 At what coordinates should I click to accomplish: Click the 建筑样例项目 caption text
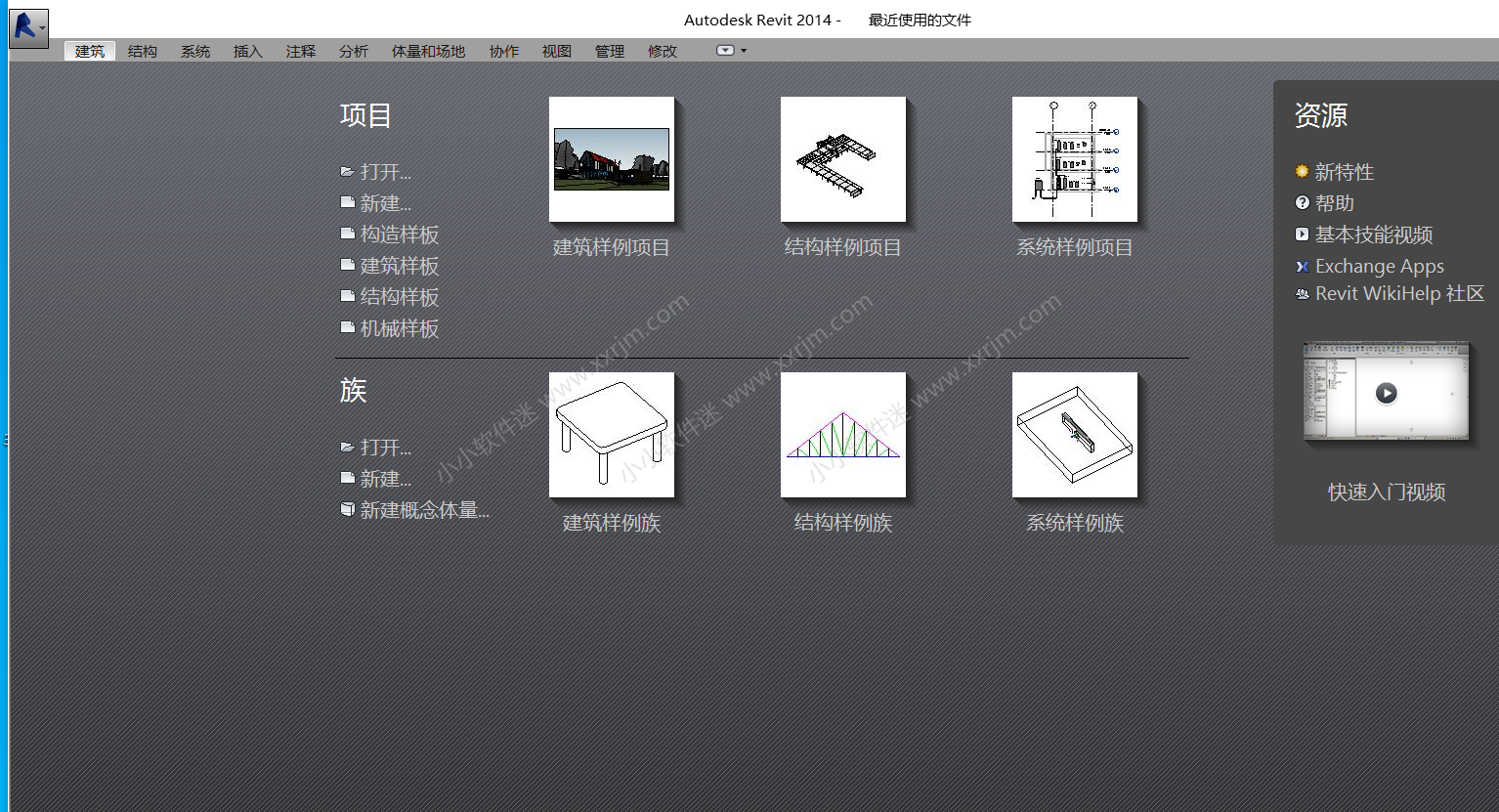point(612,247)
